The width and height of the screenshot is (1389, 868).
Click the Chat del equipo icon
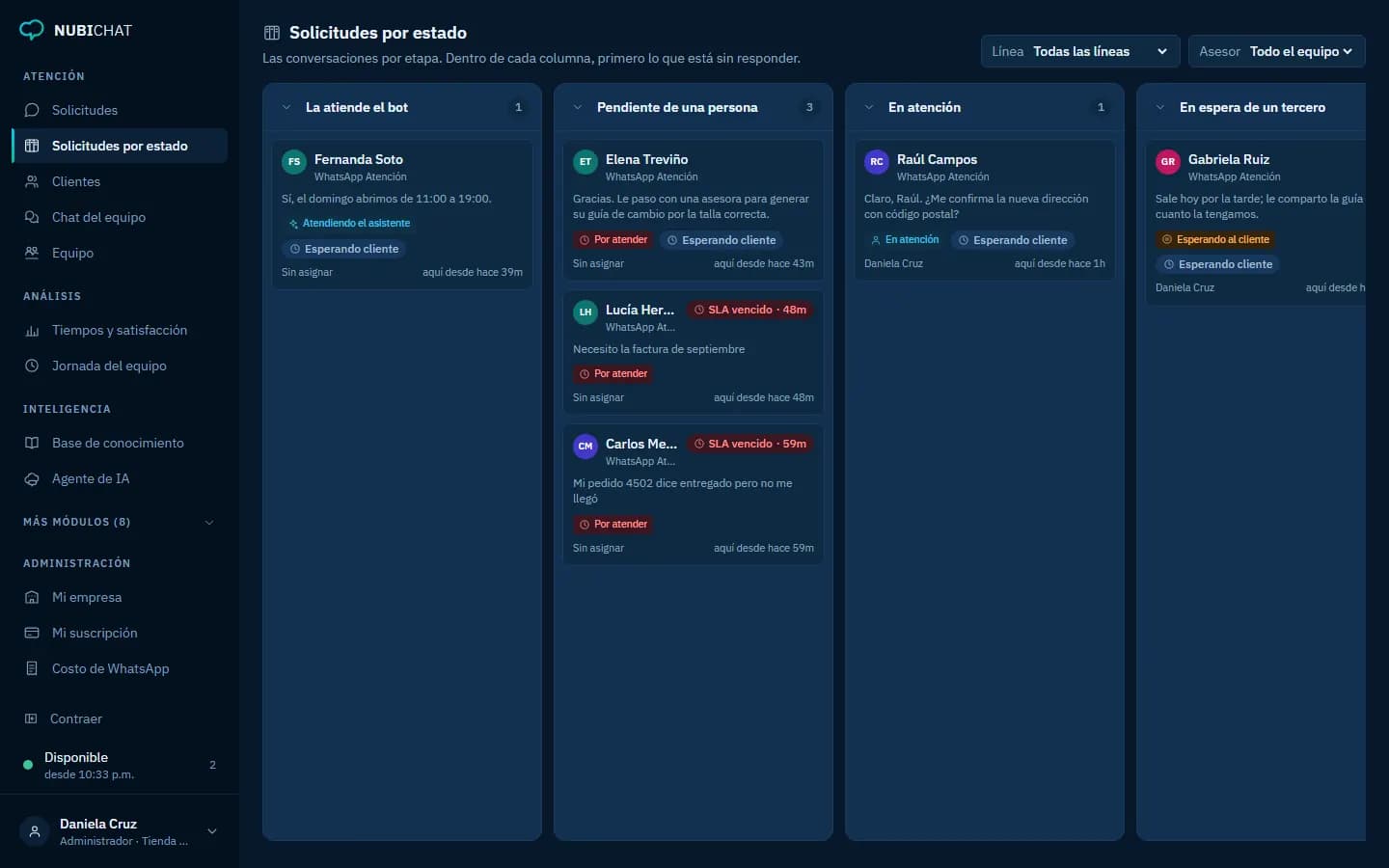[32, 217]
